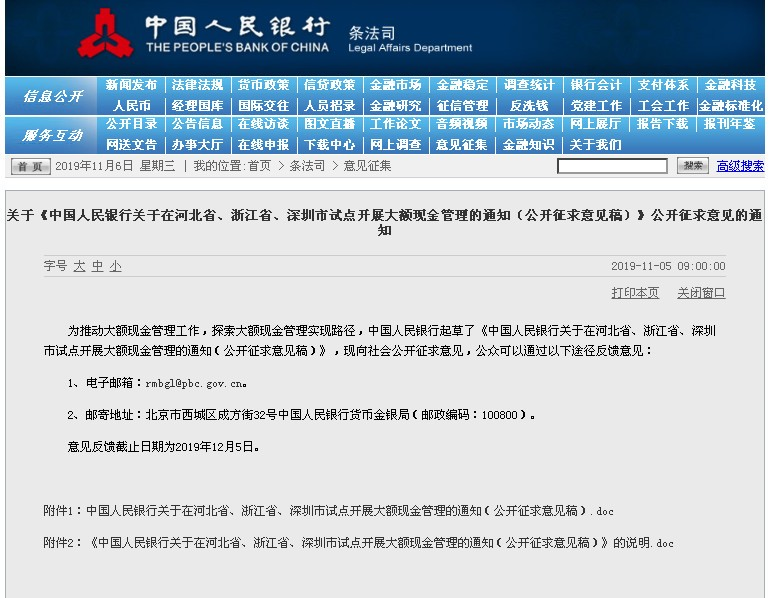The image size is (771, 598).
Task: Open 市场动态 navigation item
Action: coord(529,124)
